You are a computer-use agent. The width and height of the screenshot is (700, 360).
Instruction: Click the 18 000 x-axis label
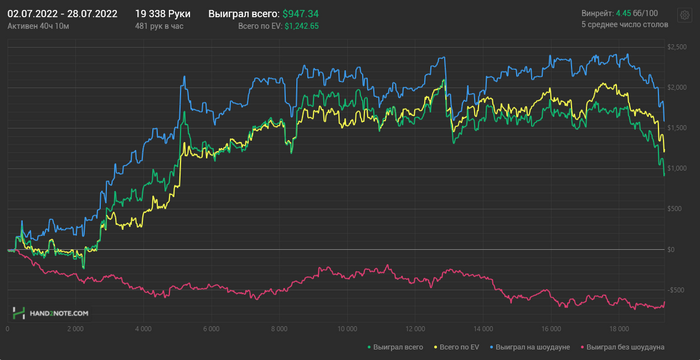[x=618, y=329]
